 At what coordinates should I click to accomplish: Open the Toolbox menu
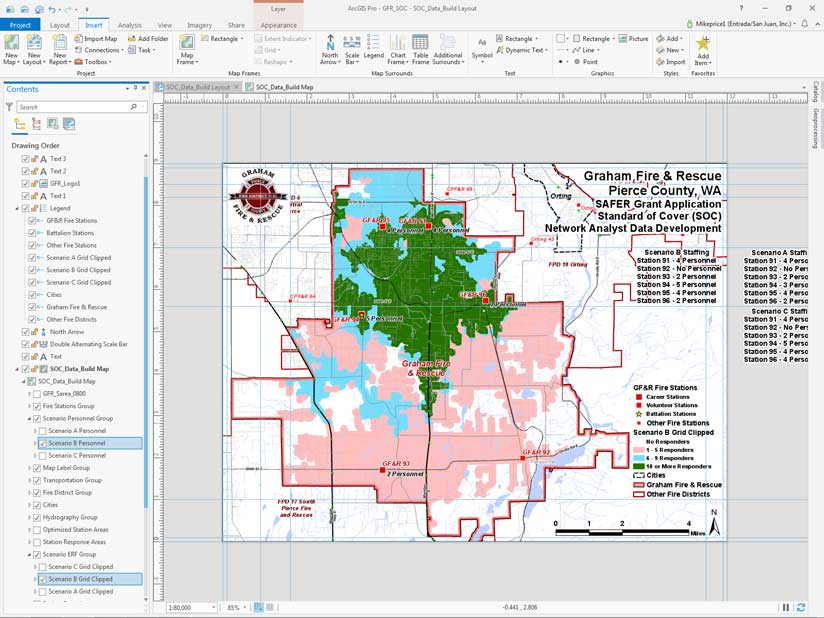(93, 61)
